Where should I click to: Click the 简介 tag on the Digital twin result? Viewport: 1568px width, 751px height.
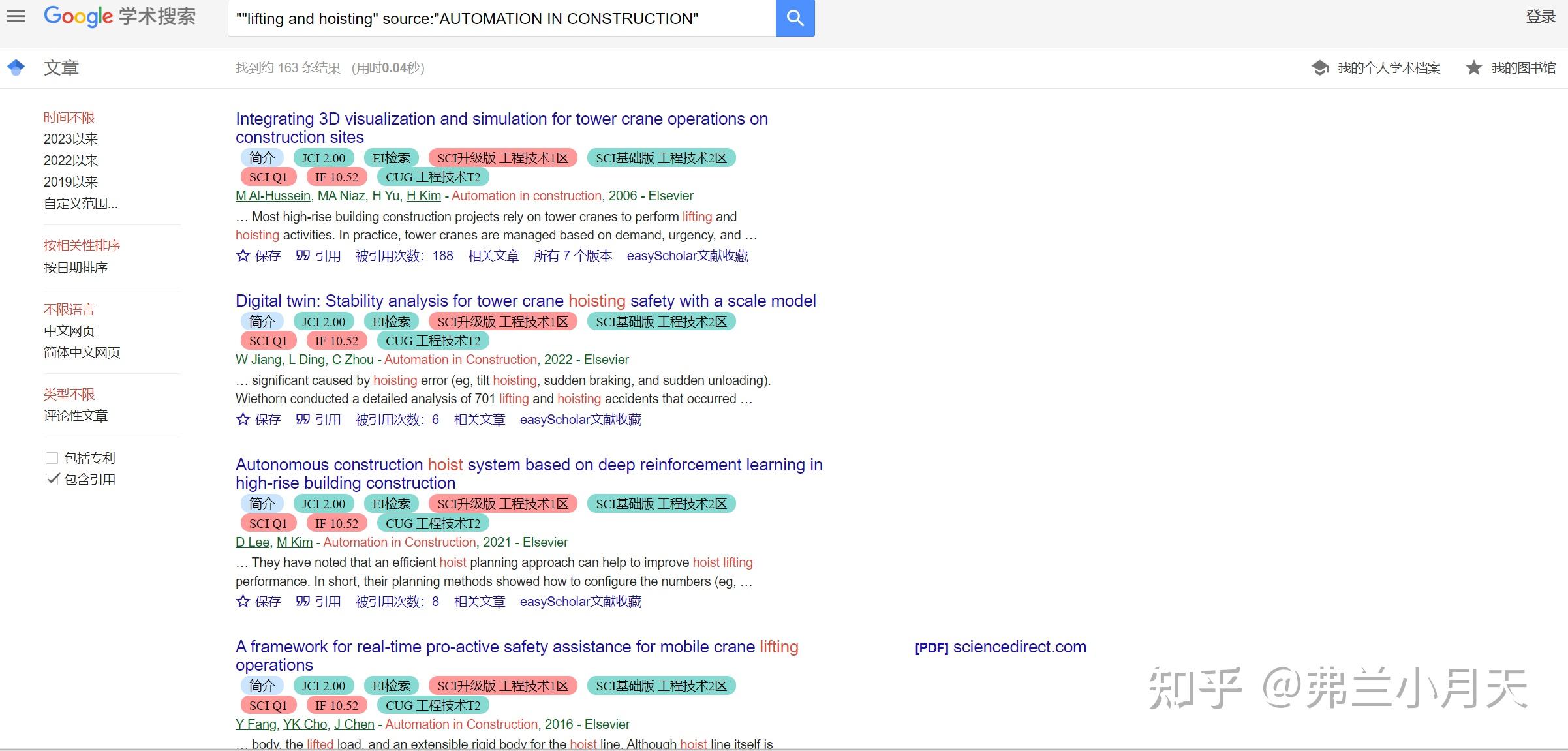coord(262,322)
